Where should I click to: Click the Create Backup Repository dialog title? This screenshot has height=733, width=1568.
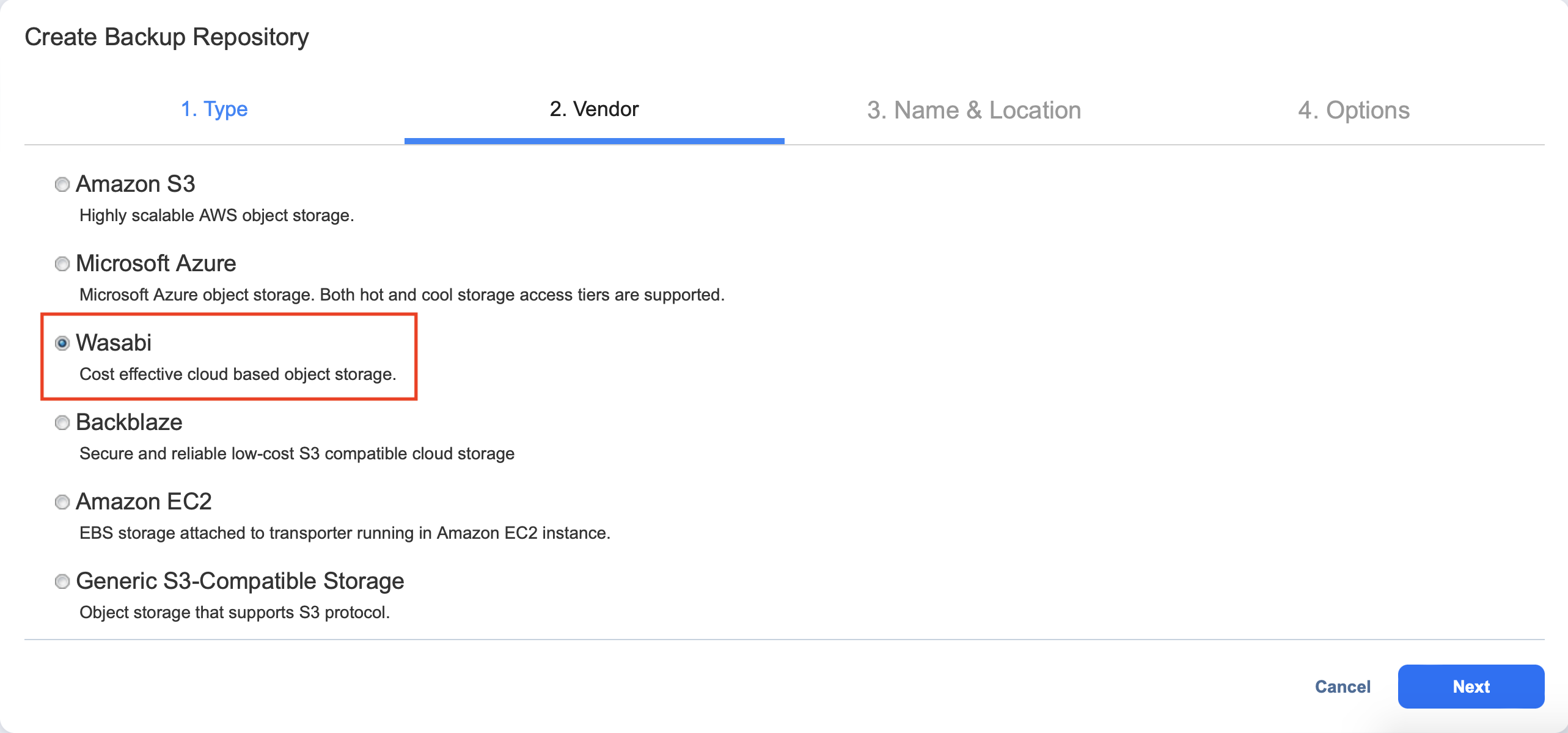point(166,37)
